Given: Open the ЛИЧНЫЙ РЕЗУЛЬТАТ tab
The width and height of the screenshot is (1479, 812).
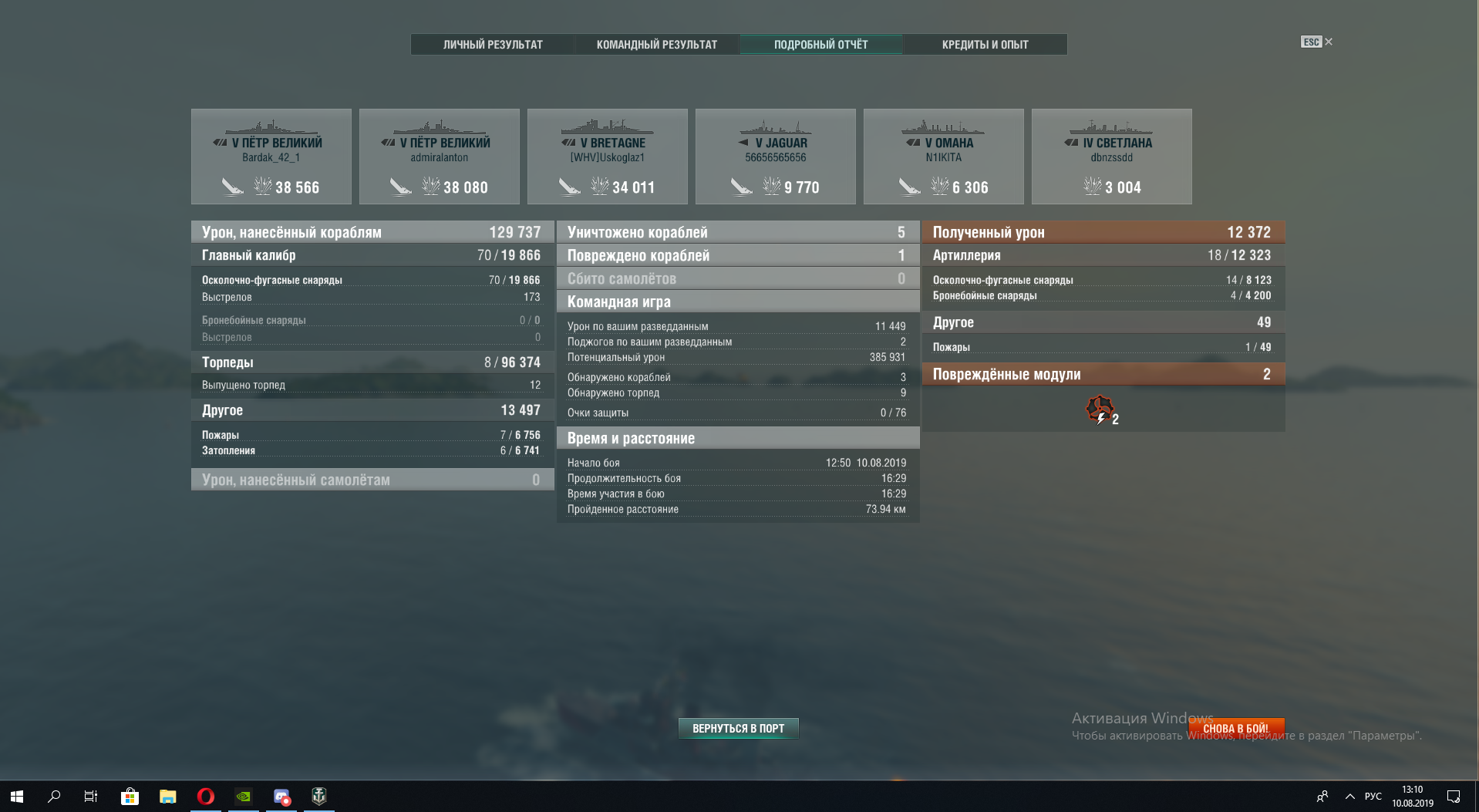Looking at the screenshot, I should [x=493, y=45].
